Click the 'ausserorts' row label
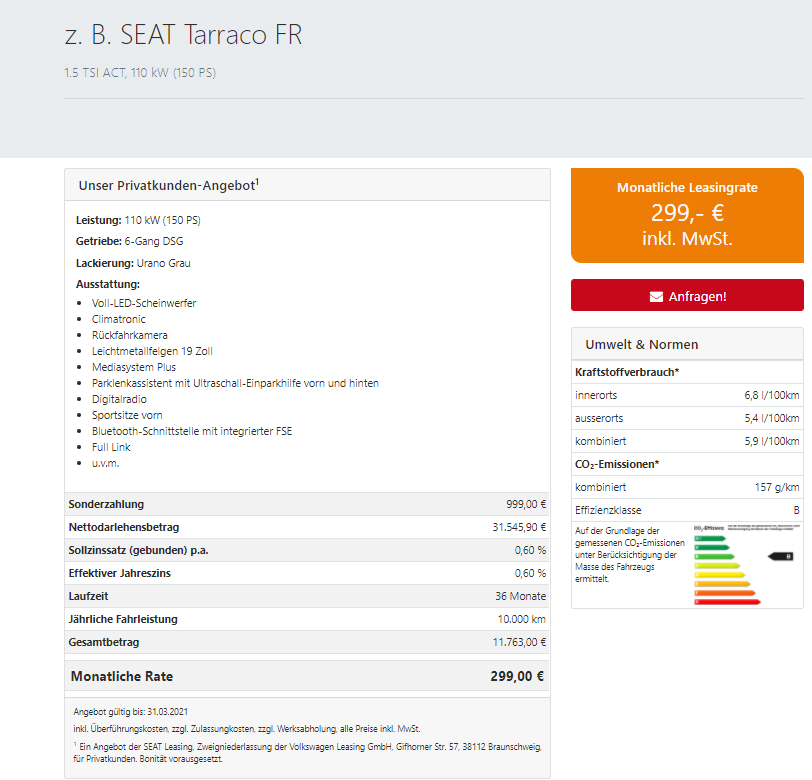This screenshot has height=780, width=812. (x=599, y=418)
